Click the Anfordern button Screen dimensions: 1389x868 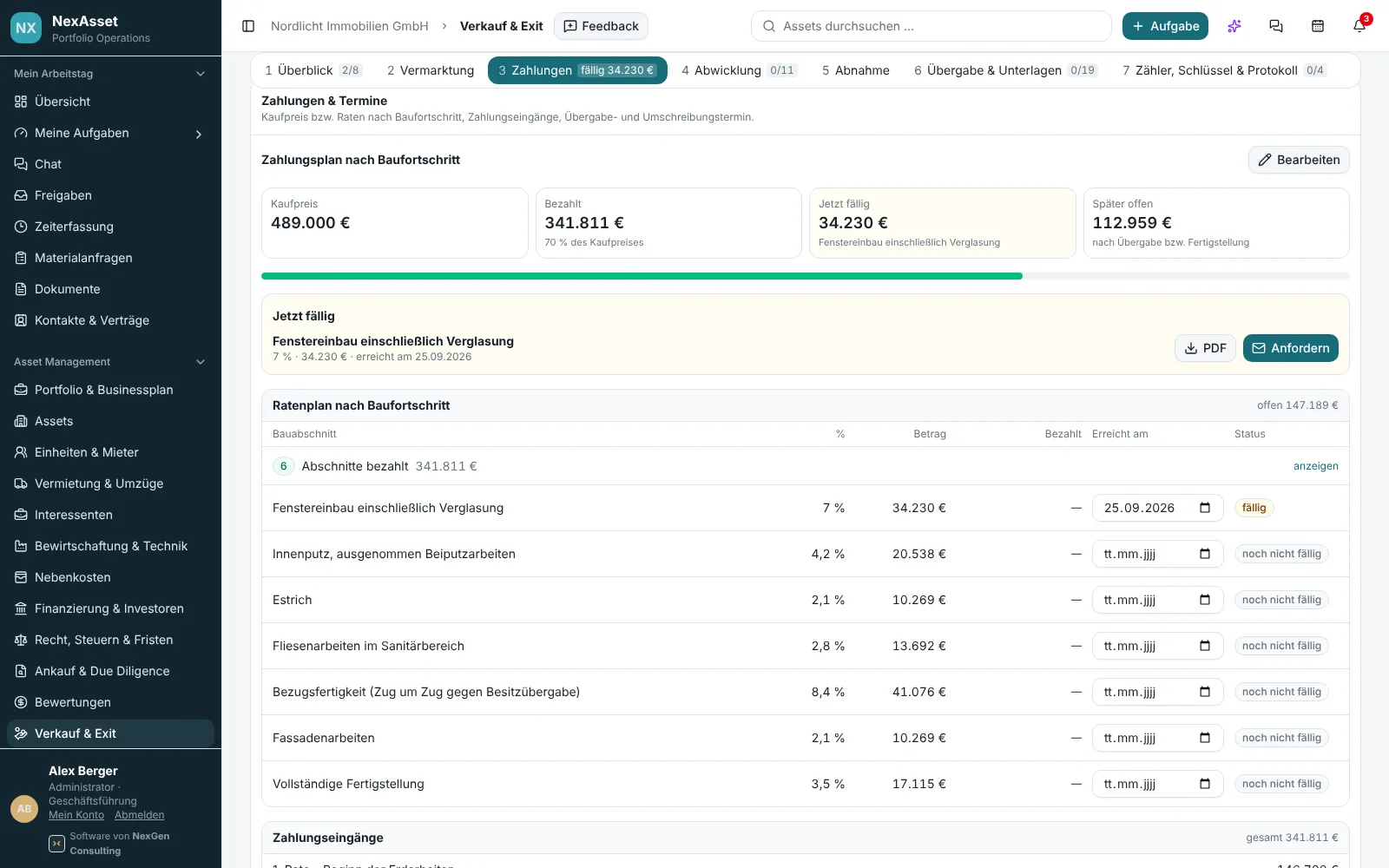1290,348
